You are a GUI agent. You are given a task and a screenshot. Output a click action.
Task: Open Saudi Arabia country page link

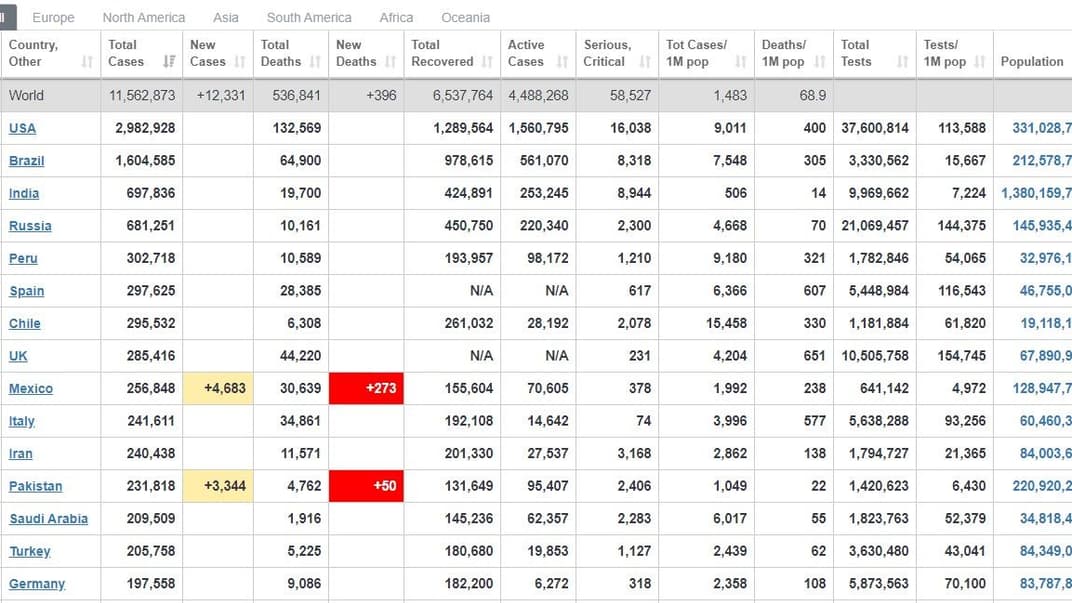(48, 519)
